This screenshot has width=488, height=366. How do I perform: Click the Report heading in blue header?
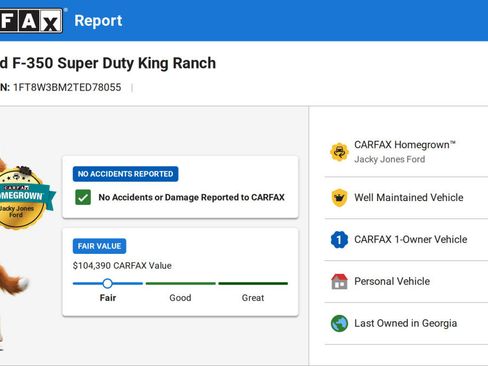[x=98, y=21]
